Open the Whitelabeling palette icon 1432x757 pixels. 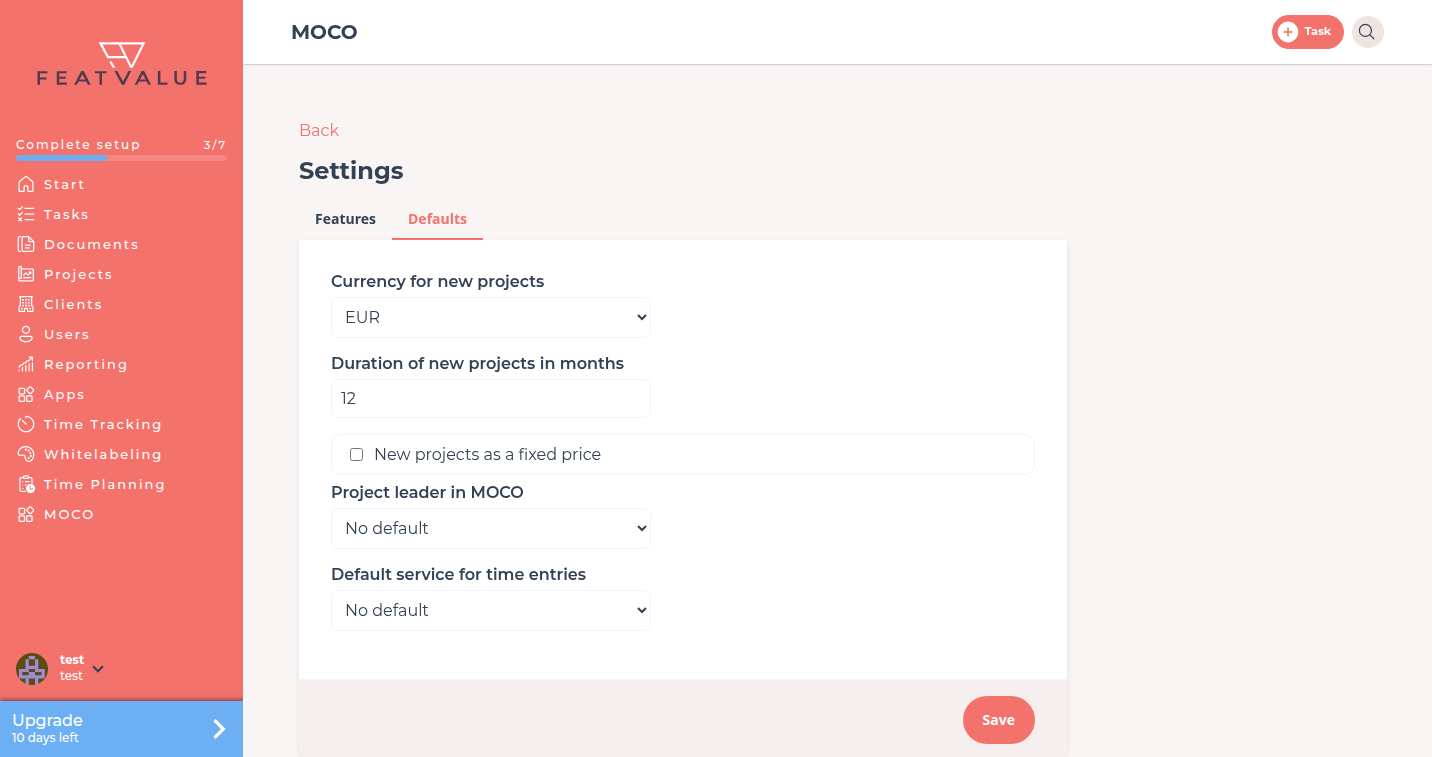[26, 454]
